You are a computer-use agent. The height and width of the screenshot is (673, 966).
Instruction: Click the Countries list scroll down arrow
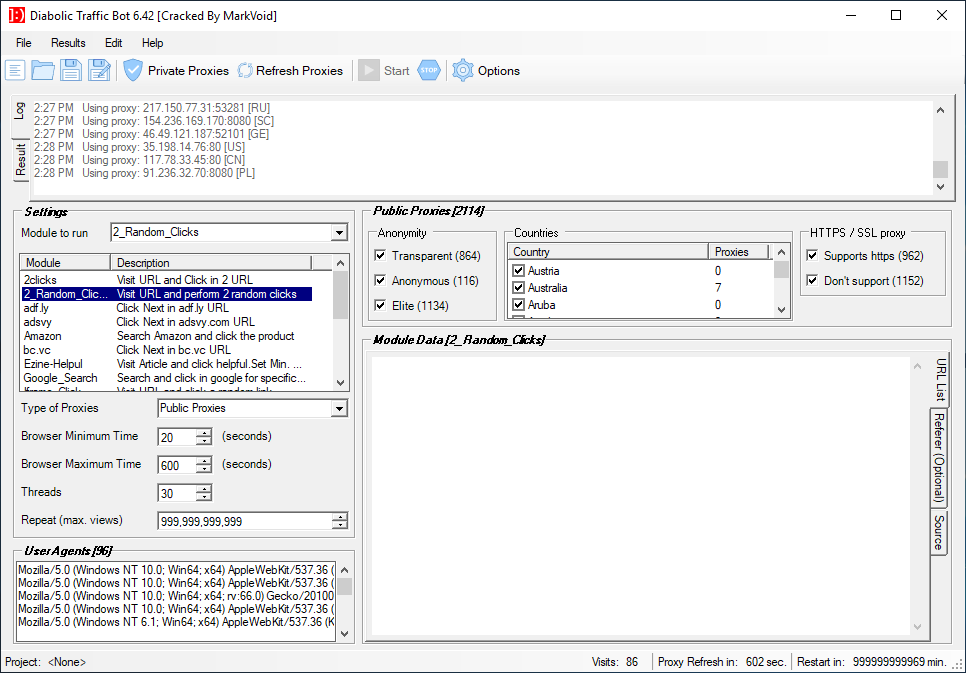coord(781,309)
